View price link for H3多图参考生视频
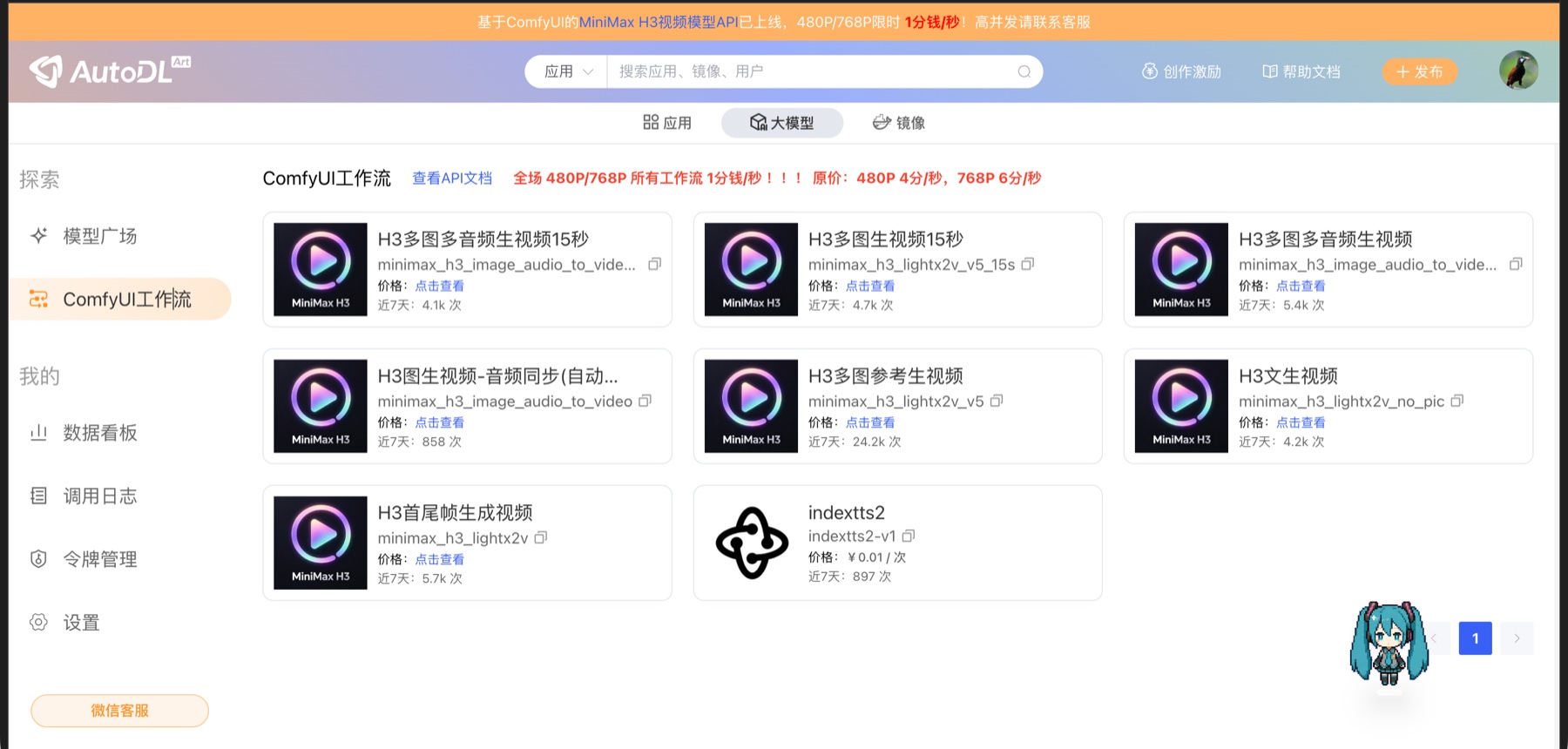Screen dimensions: 1568x749 [x=870, y=422]
